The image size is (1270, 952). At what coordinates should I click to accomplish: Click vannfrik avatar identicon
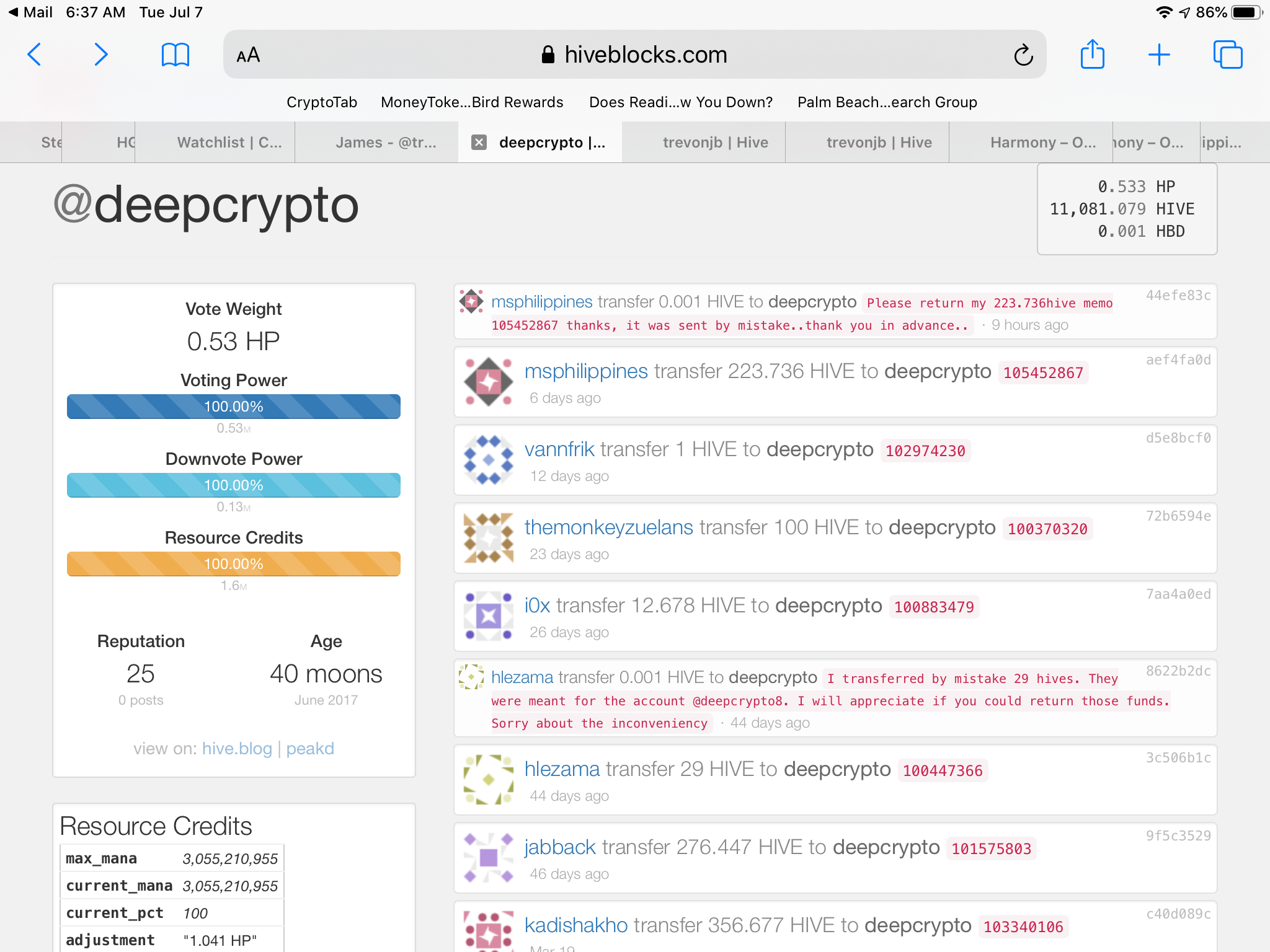pos(489,460)
